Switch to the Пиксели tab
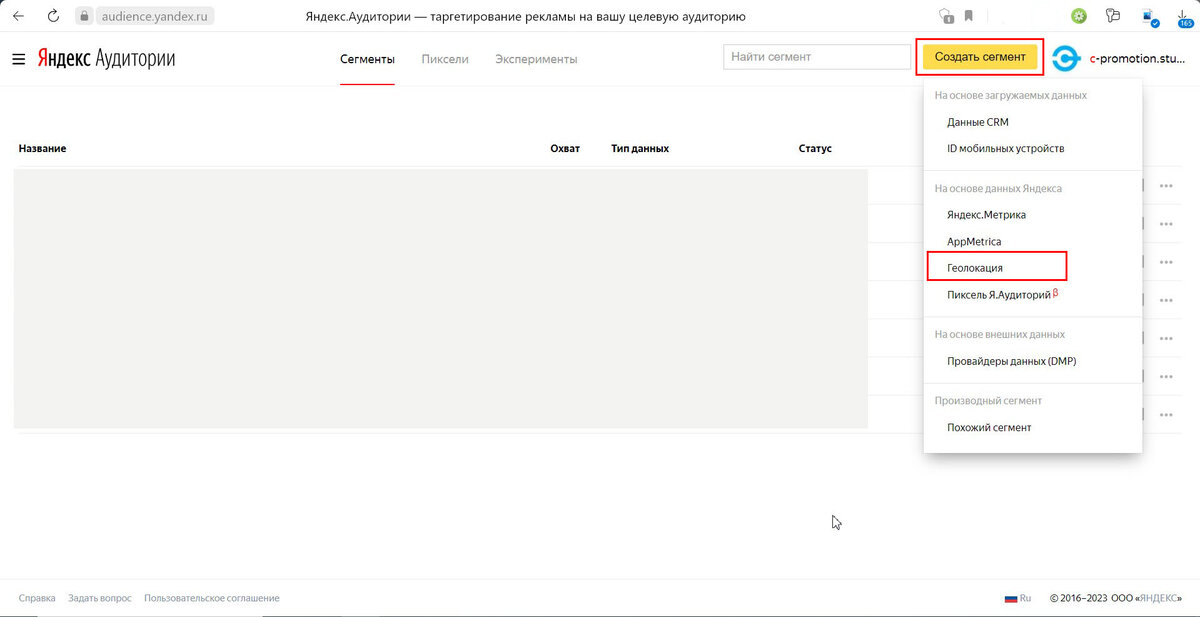1200x617 pixels. coord(445,59)
